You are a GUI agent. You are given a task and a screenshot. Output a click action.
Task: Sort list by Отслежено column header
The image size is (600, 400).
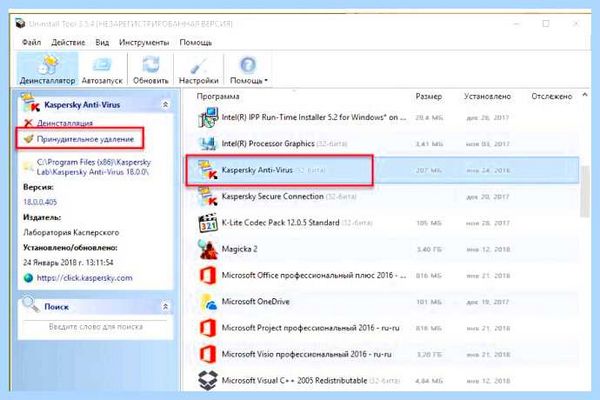[551, 96]
